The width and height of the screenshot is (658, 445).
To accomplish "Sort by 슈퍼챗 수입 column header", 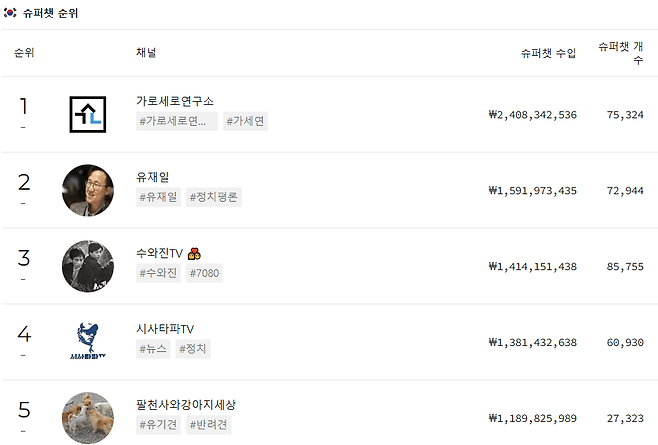I will (548, 53).
